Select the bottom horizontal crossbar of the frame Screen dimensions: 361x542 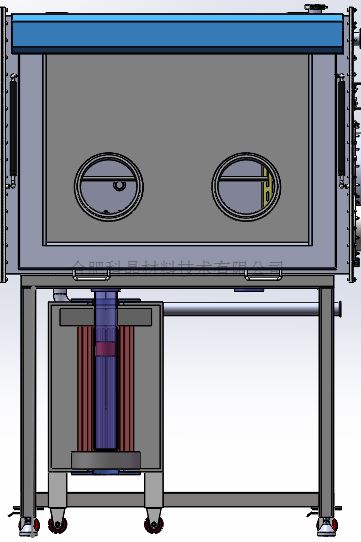click(x=177, y=500)
